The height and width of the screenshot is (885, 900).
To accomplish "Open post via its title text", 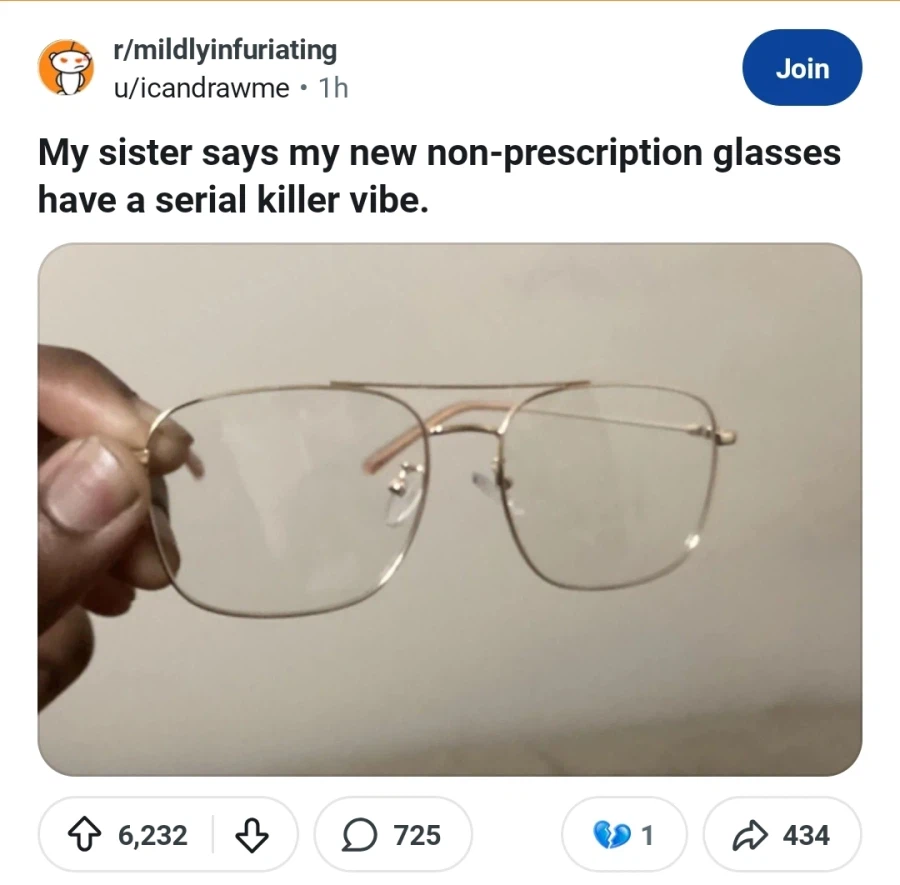I will [x=439, y=176].
